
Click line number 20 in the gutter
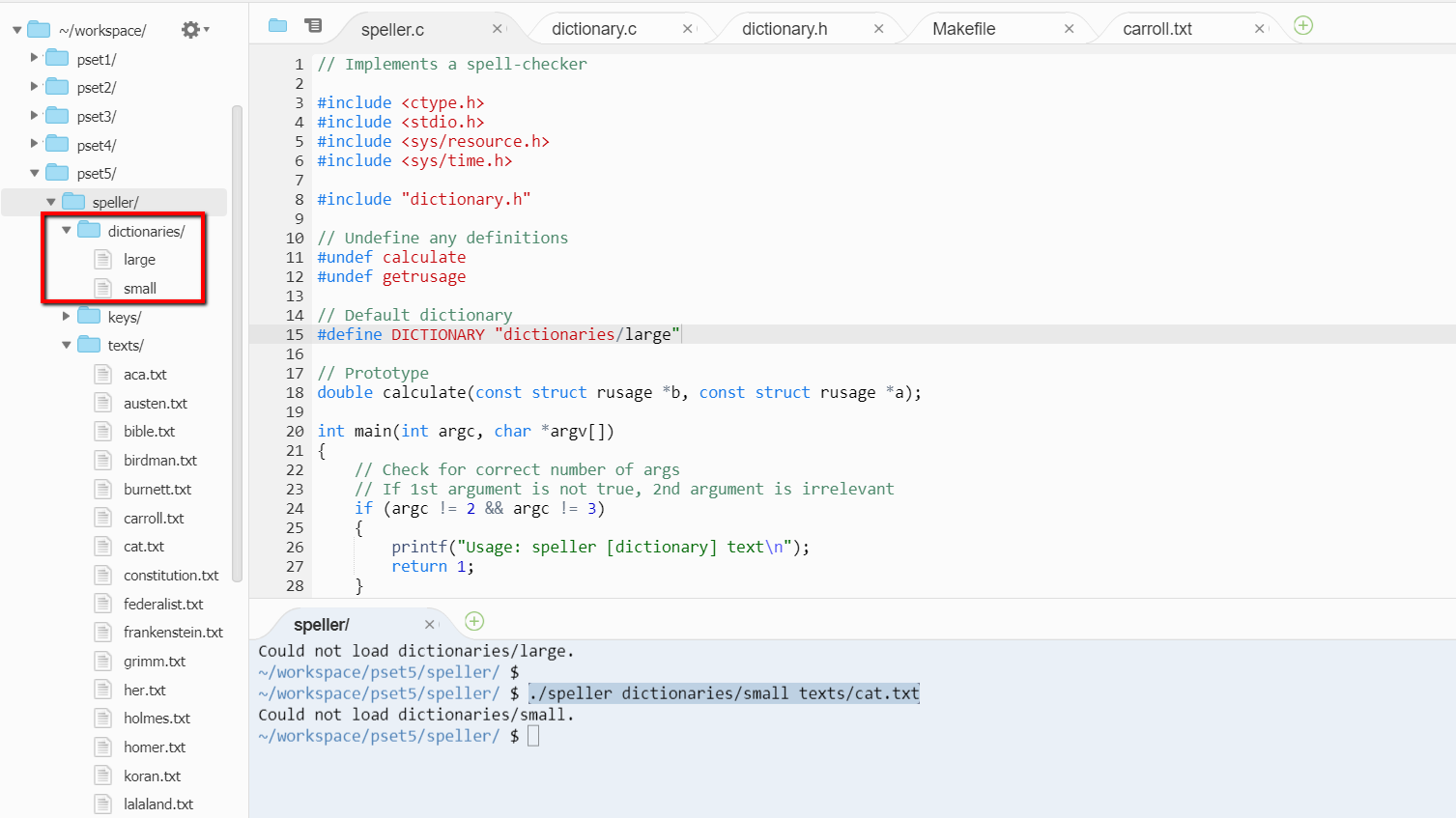pyautogui.click(x=295, y=431)
